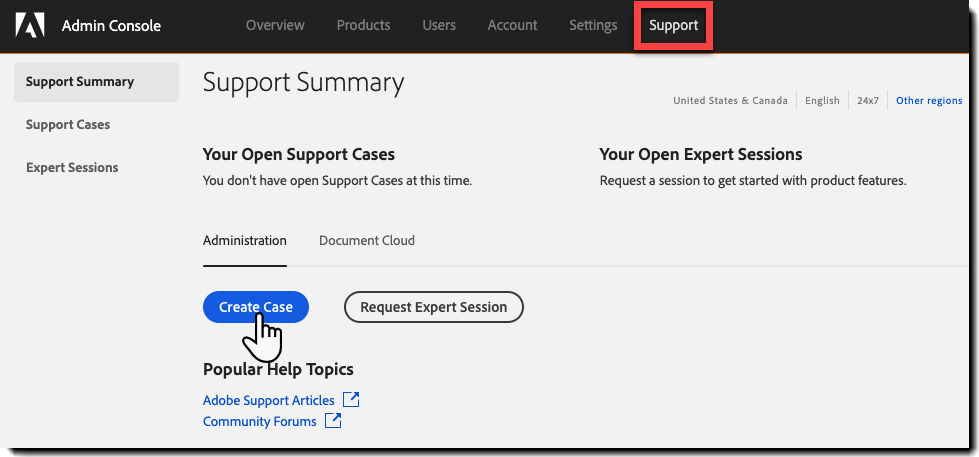Open the Overview menu item

[275, 25]
